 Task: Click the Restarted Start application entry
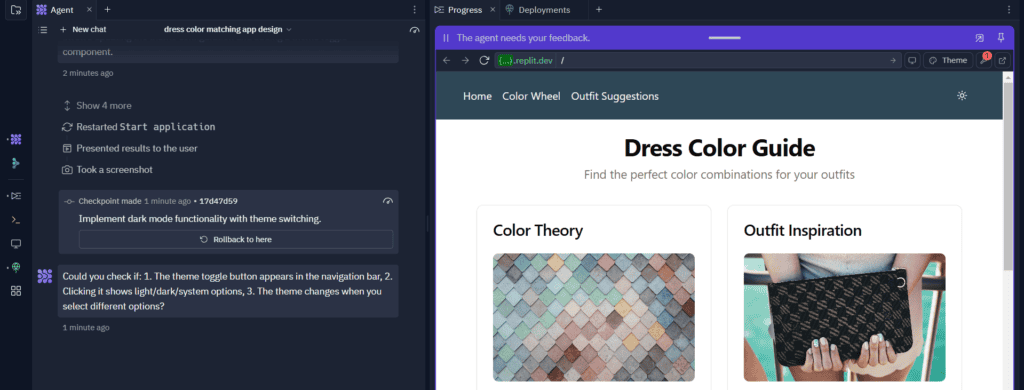click(138, 127)
